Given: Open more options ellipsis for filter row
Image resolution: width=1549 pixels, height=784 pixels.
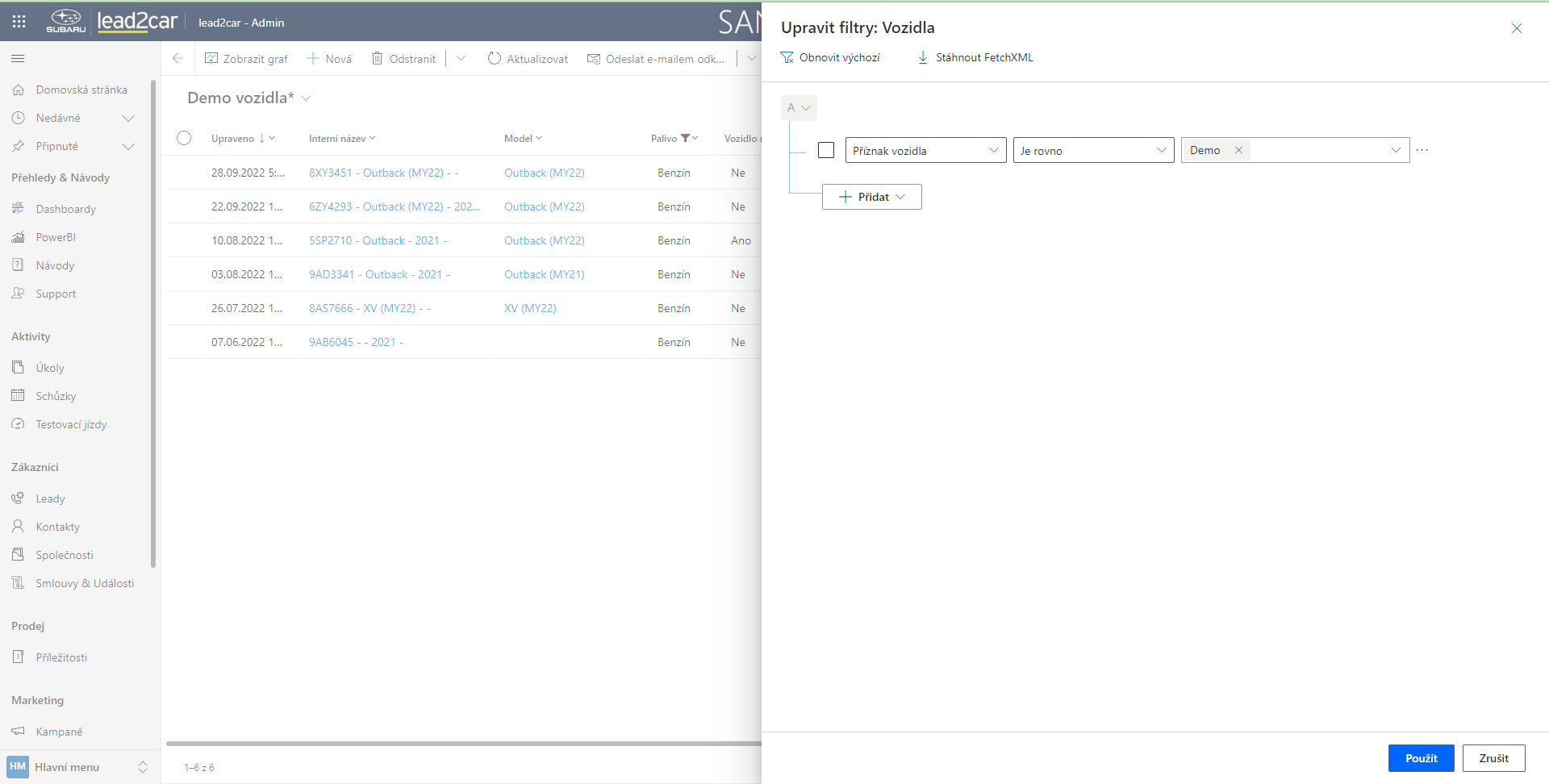Looking at the screenshot, I should pos(1422,150).
